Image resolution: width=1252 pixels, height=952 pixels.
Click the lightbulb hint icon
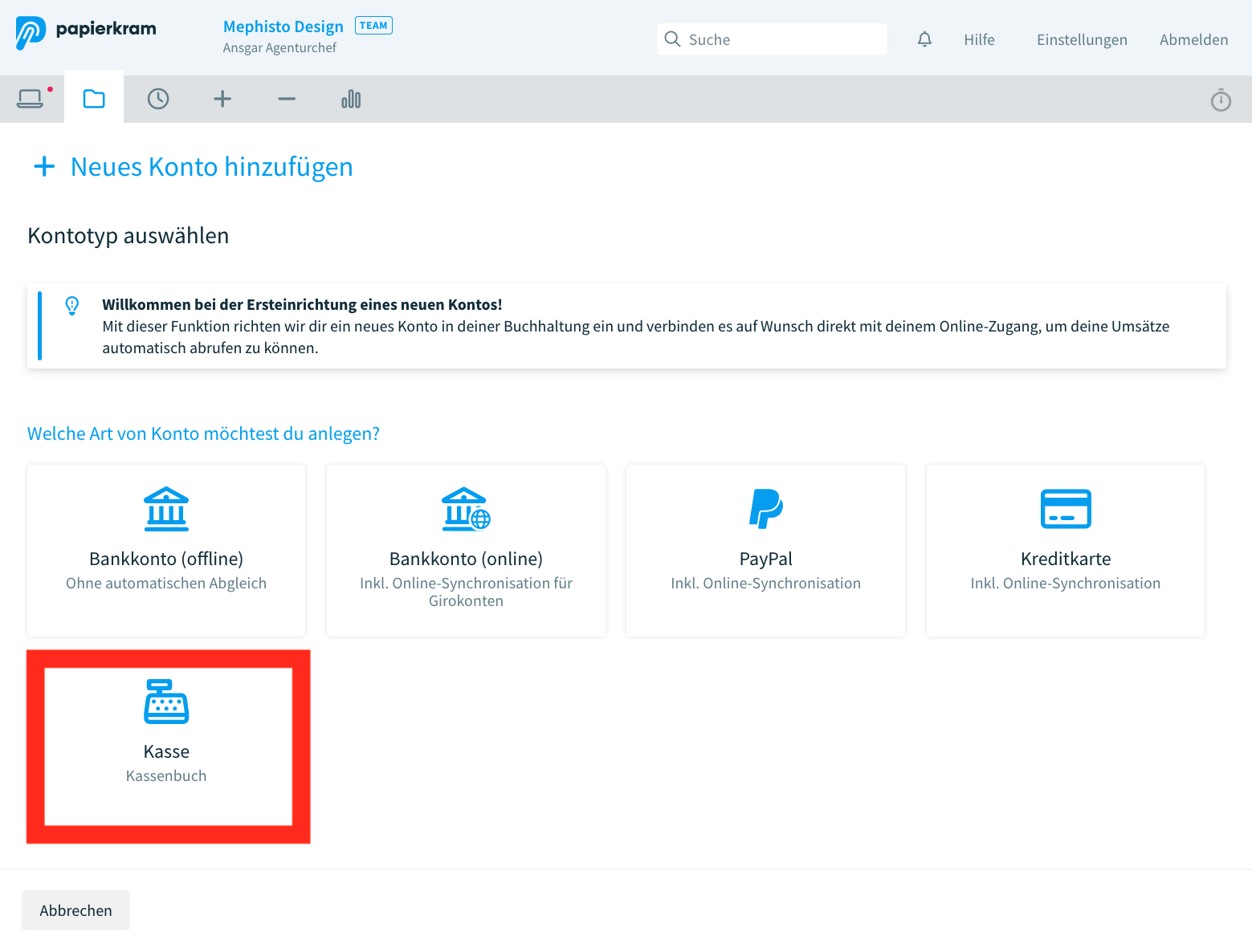pos(72,306)
